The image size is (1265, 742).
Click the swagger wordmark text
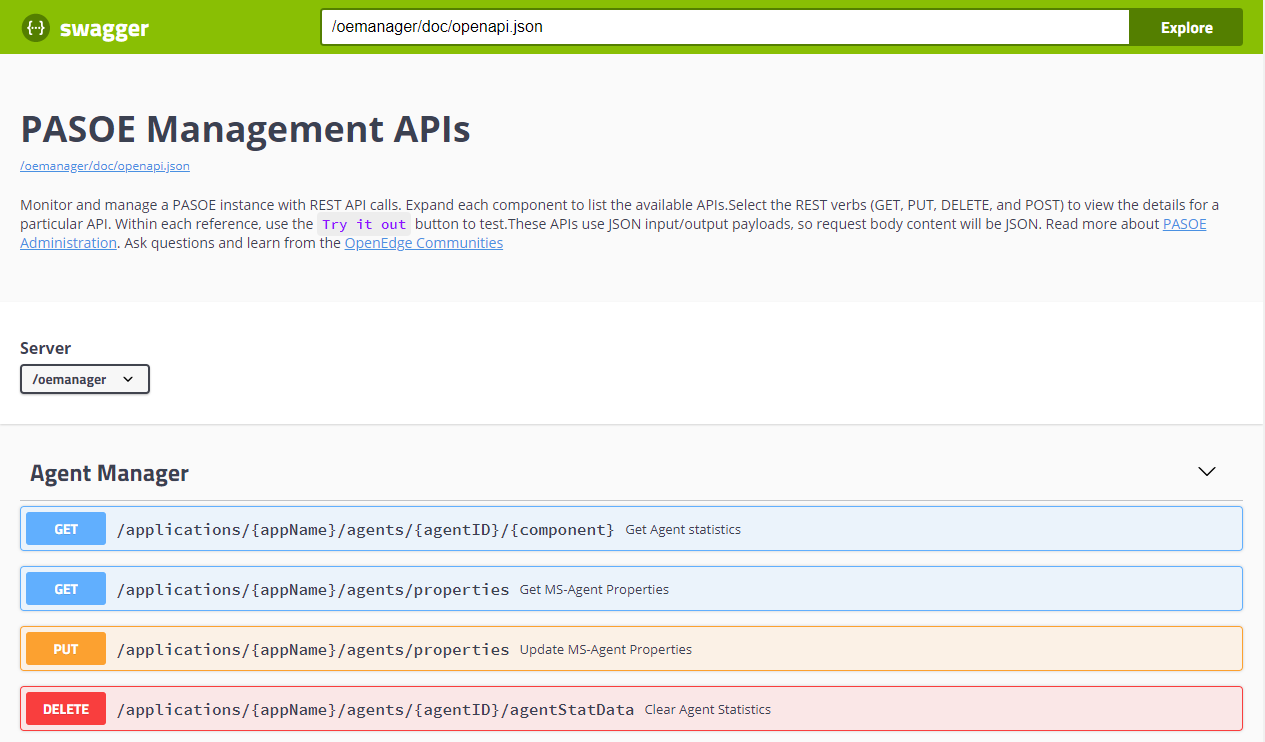[x=103, y=29]
